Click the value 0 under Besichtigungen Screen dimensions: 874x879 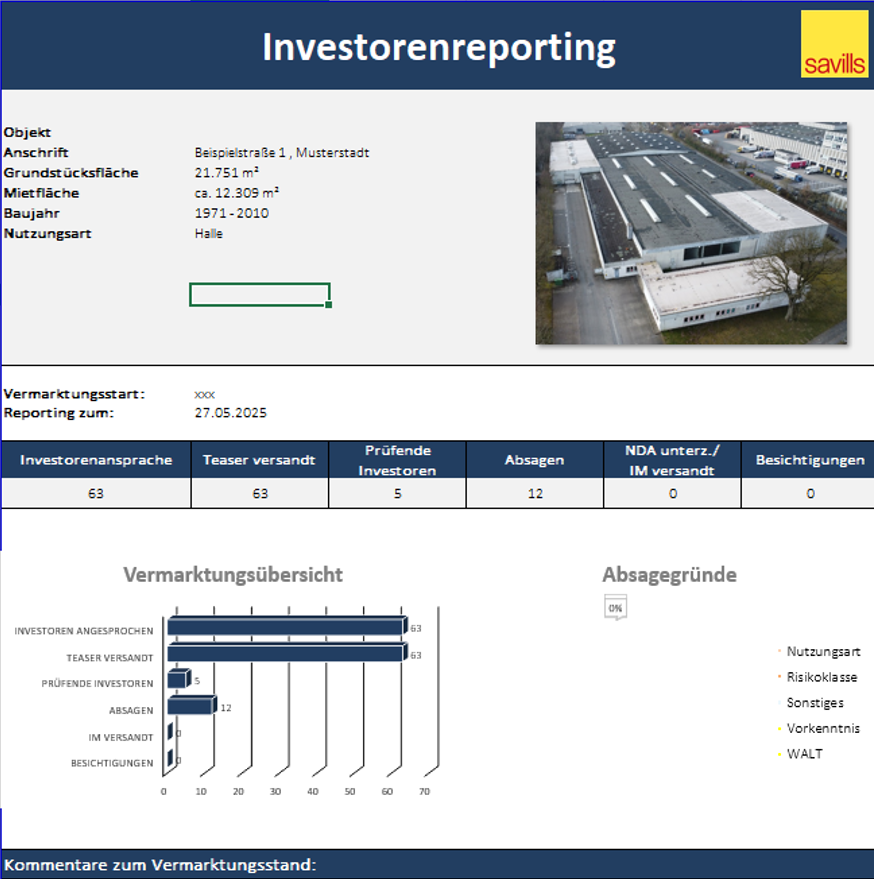pyautogui.click(x=809, y=493)
